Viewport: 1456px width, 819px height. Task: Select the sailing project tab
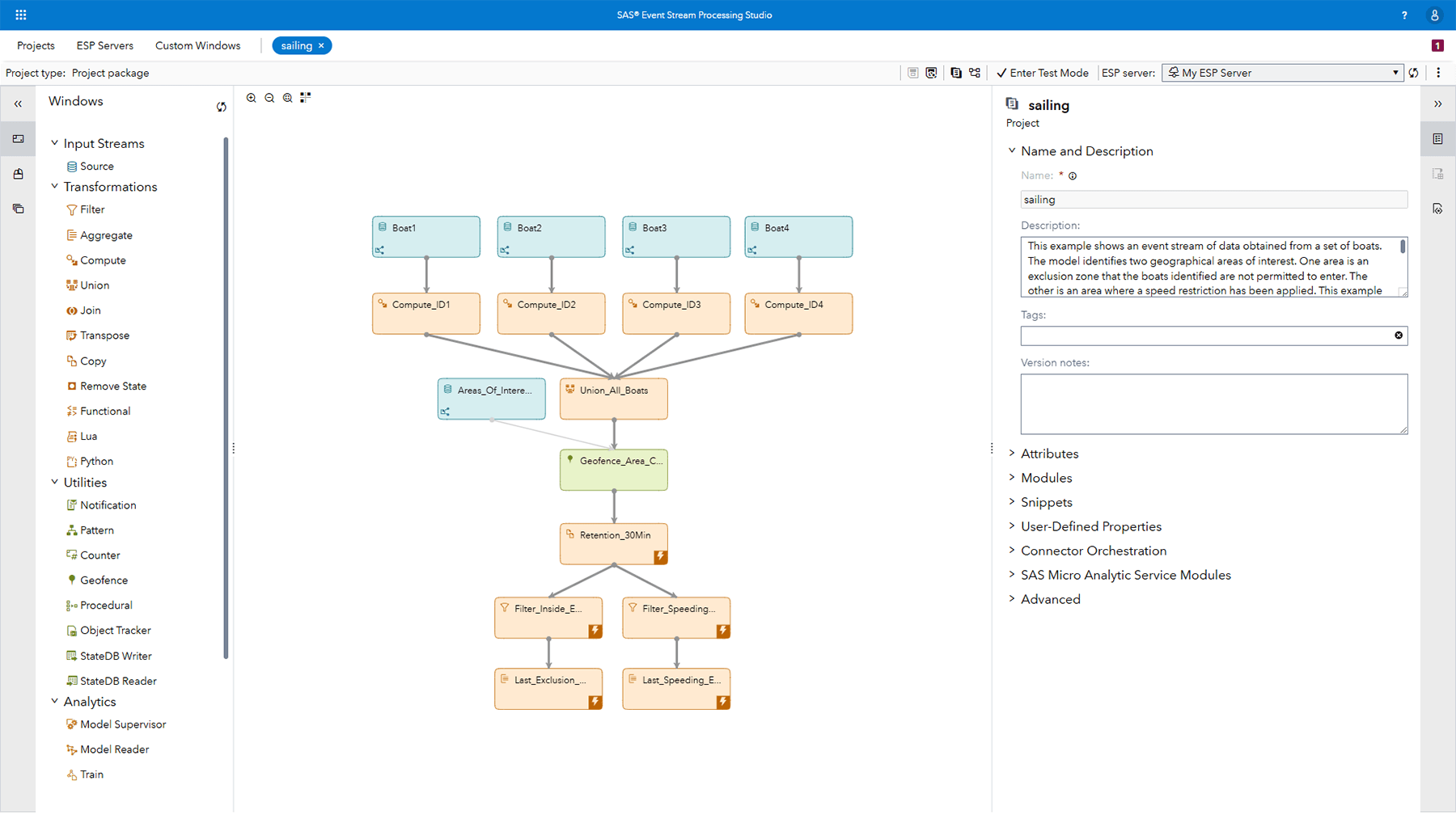pos(296,46)
